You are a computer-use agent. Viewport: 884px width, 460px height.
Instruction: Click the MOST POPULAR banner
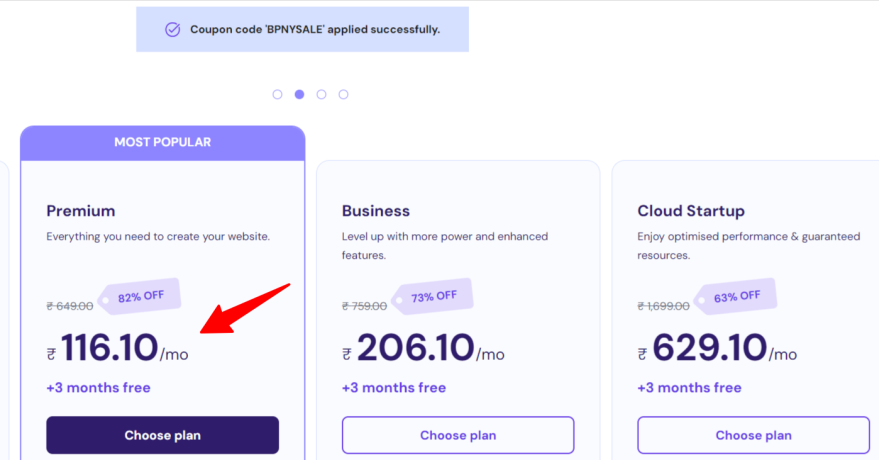pyautogui.click(x=162, y=142)
